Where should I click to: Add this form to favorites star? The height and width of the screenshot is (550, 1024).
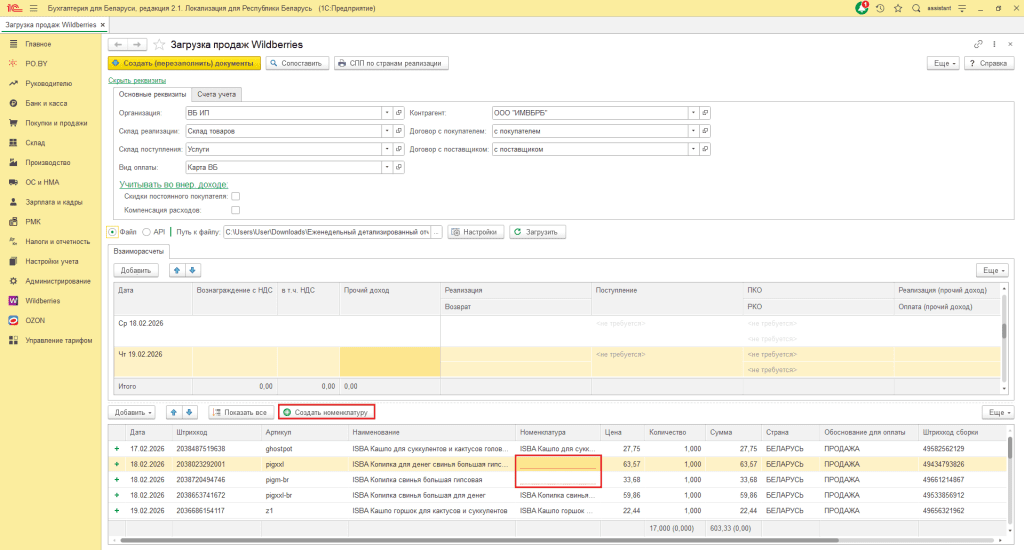pyautogui.click(x=159, y=45)
